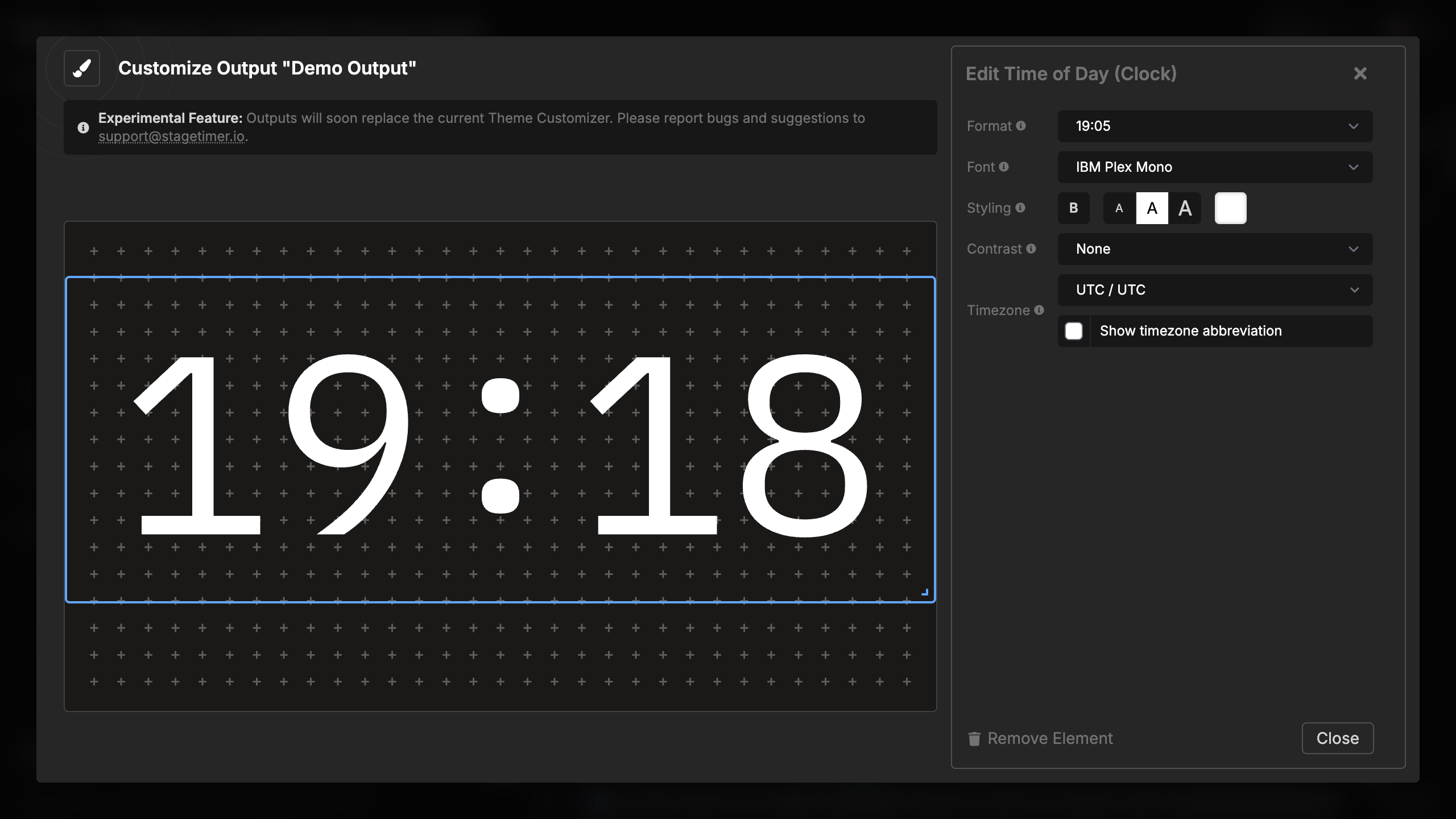Click the info icon beside Timezone
The image size is (1456, 819).
pyautogui.click(x=1040, y=310)
